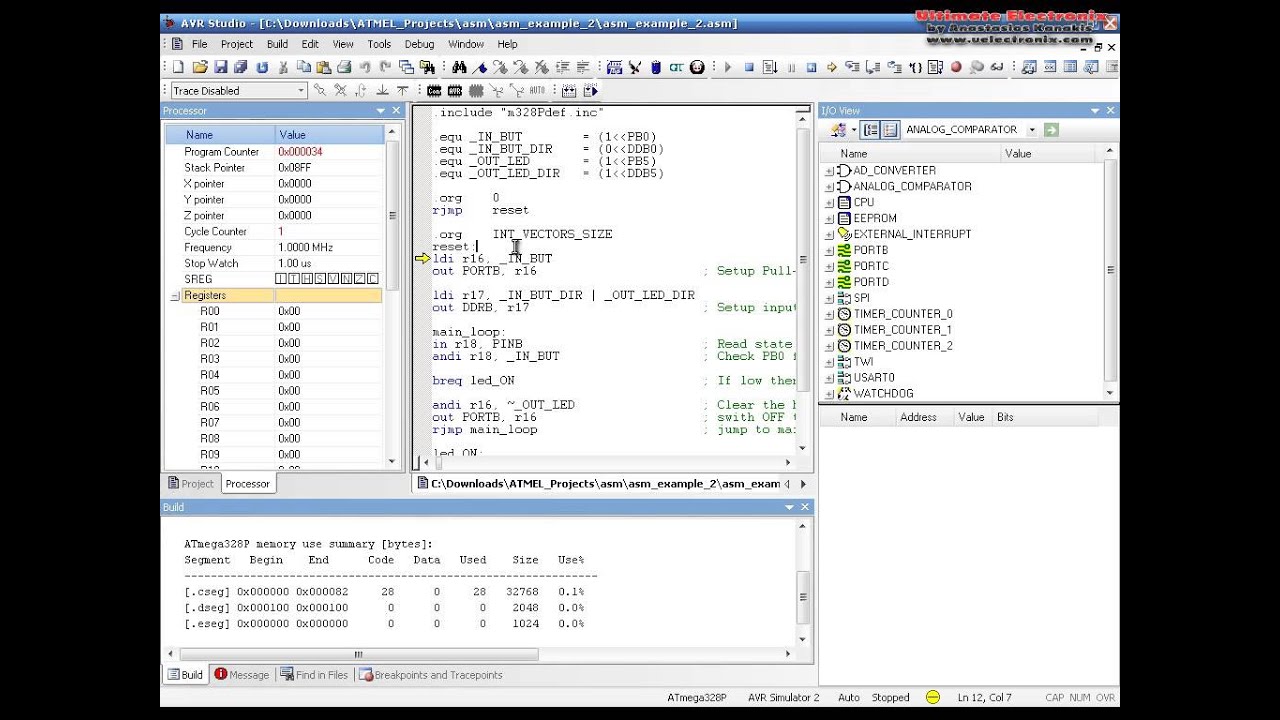Expand the EEPROM tree node
Viewport: 1280px width, 720px height.
(829, 218)
